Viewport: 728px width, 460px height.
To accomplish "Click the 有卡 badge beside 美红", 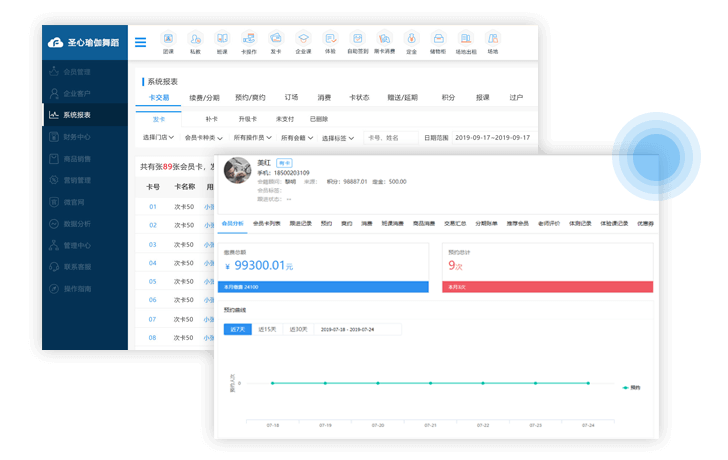I will 284,163.
